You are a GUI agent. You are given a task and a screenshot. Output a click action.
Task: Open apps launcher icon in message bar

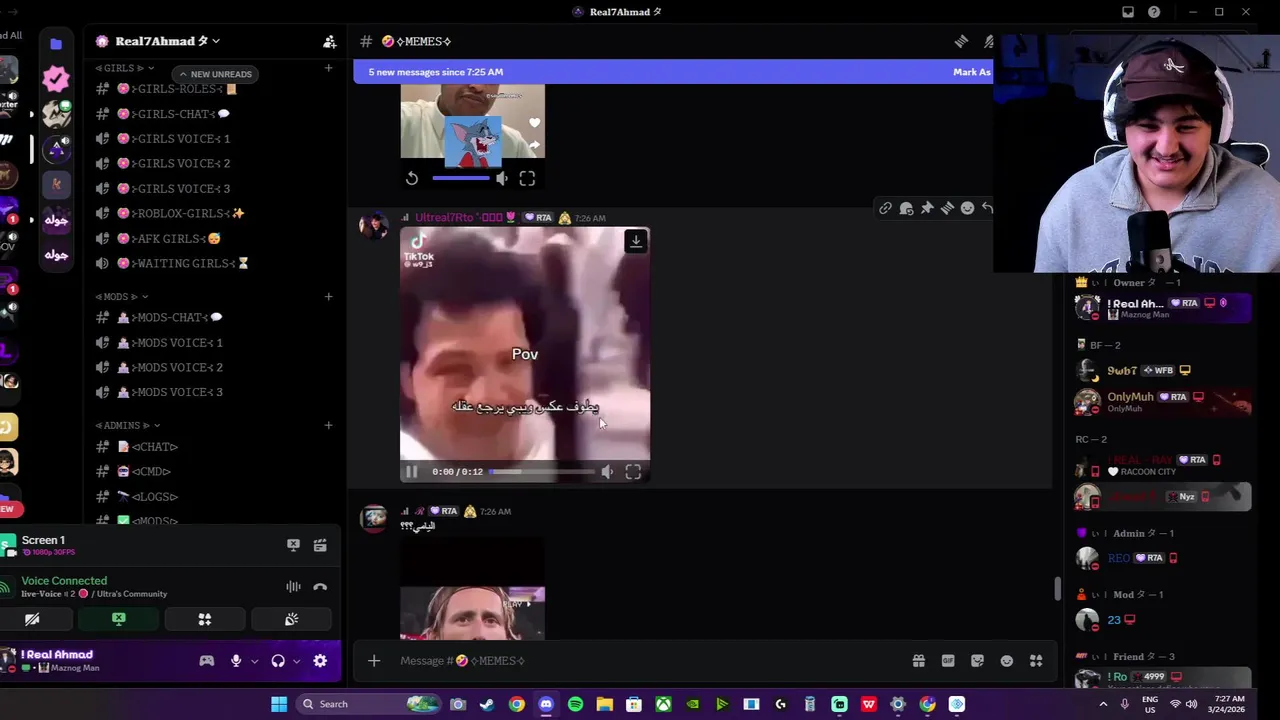(1036, 661)
